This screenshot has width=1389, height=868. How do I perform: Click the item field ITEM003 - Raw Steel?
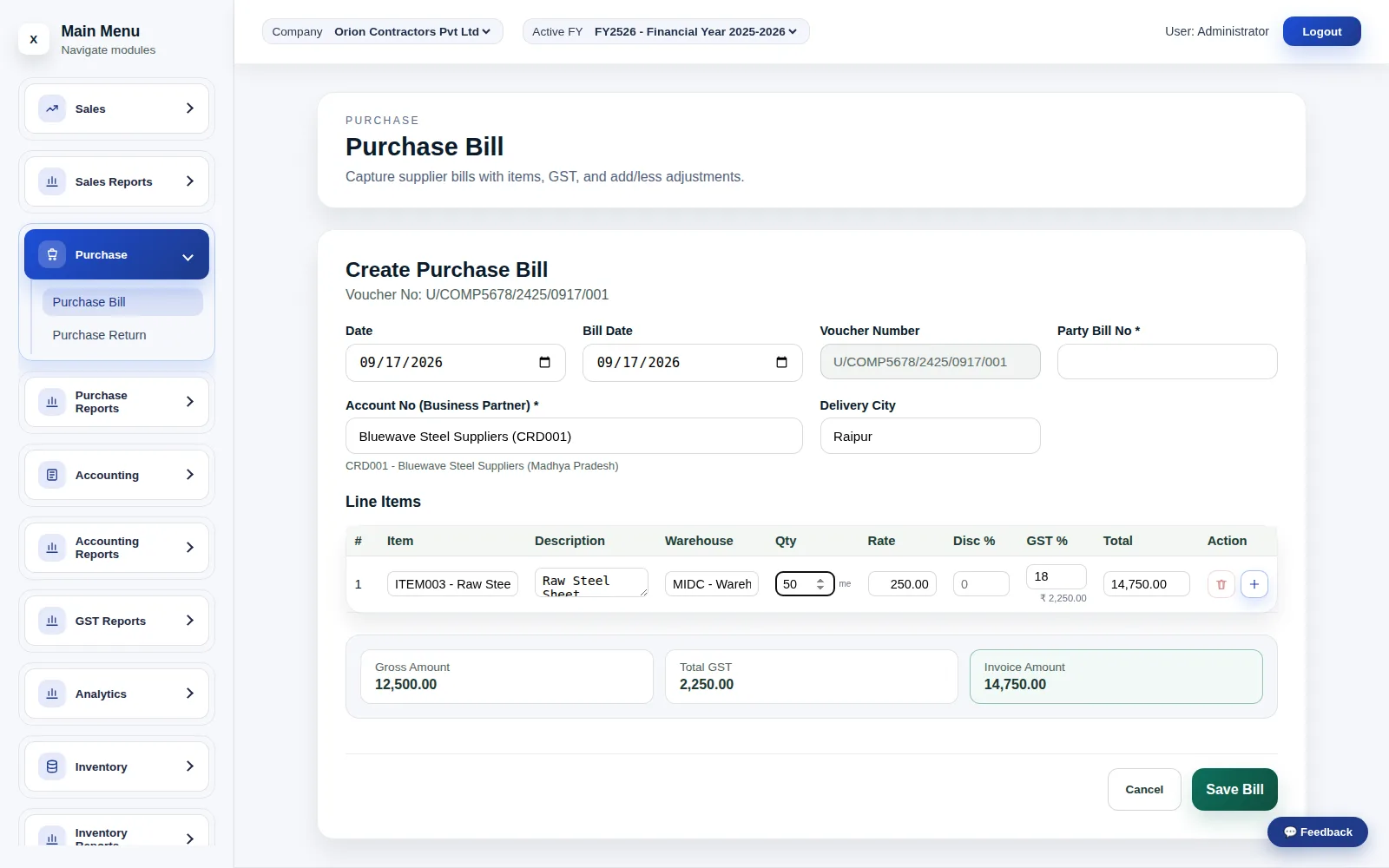coord(452,584)
